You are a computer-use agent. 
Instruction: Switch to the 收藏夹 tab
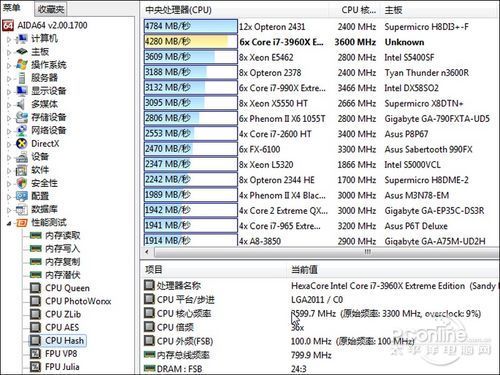click(x=51, y=9)
